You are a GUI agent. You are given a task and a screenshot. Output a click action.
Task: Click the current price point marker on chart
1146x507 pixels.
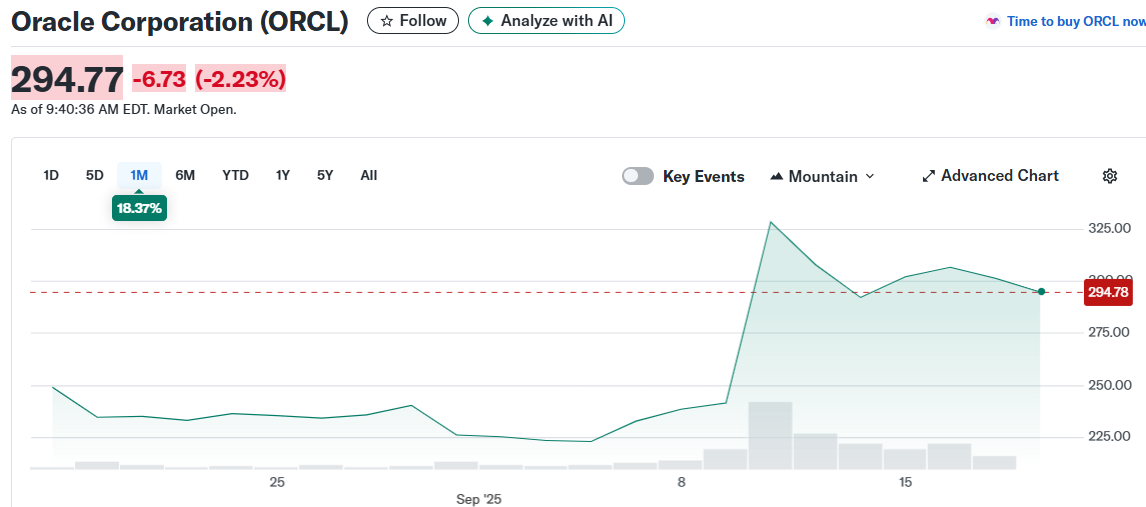(x=1041, y=291)
